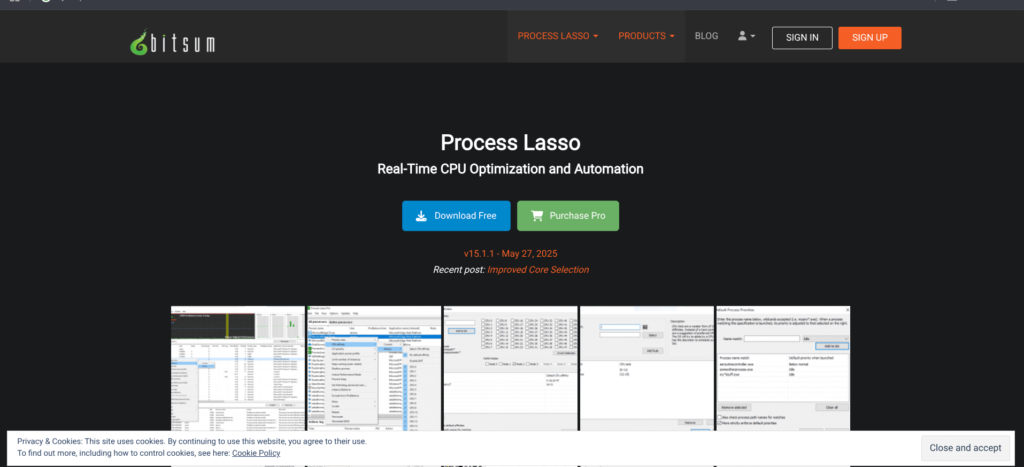Click the orange SIGN UP button
Viewport: 1024px width, 467px height.
(870, 38)
